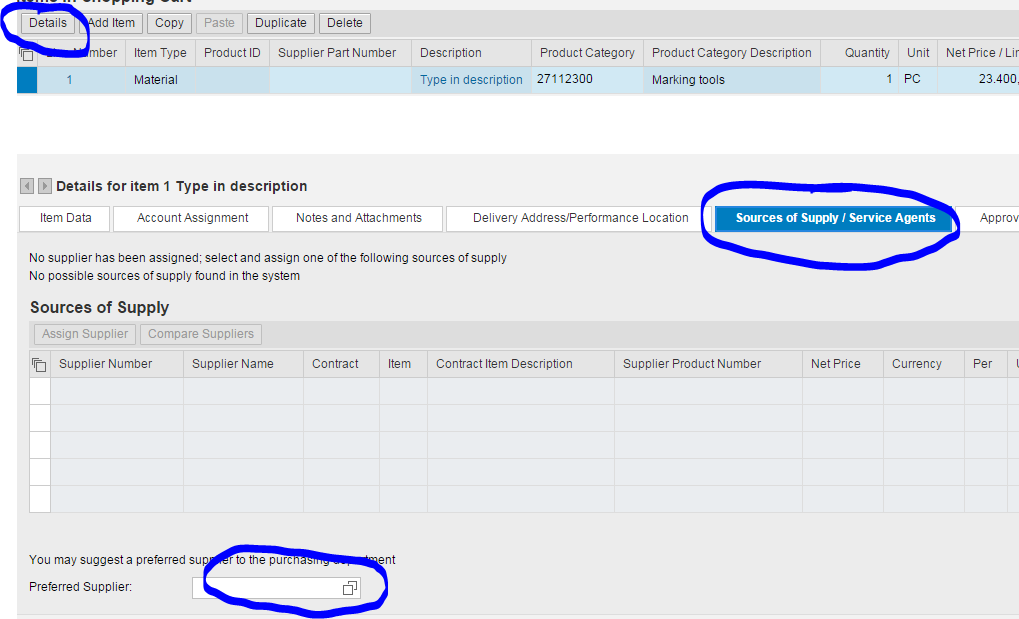Select row marker for Material item 1
This screenshot has height=619, width=1019.
[x=27, y=80]
